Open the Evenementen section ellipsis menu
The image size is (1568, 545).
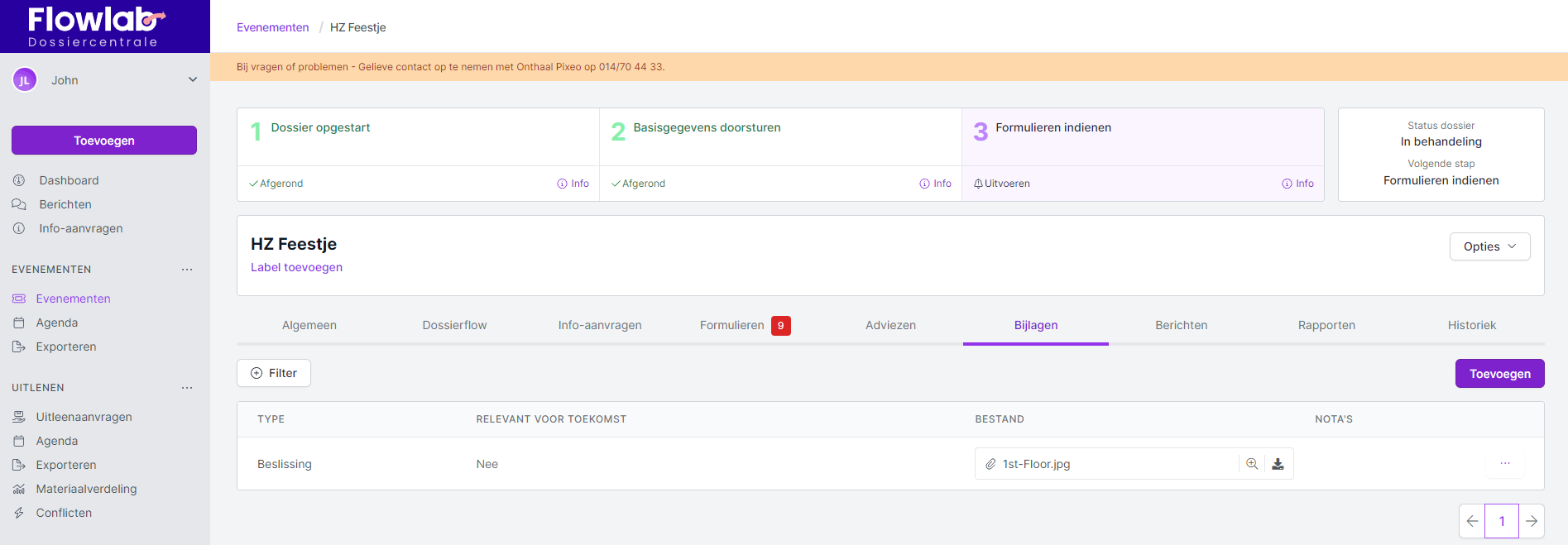click(x=187, y=270)
